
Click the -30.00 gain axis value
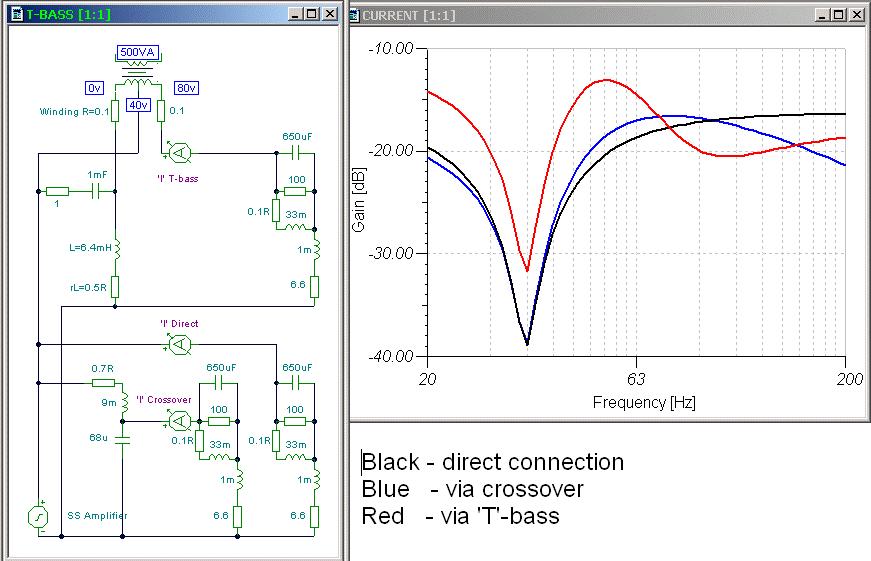click(392, 254)
